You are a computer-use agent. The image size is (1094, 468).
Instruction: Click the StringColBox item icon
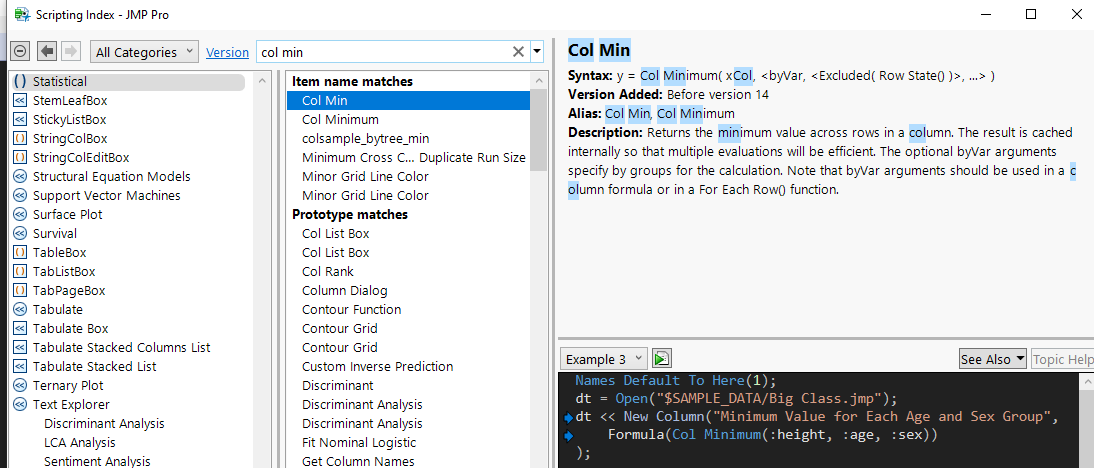[20, 138]
